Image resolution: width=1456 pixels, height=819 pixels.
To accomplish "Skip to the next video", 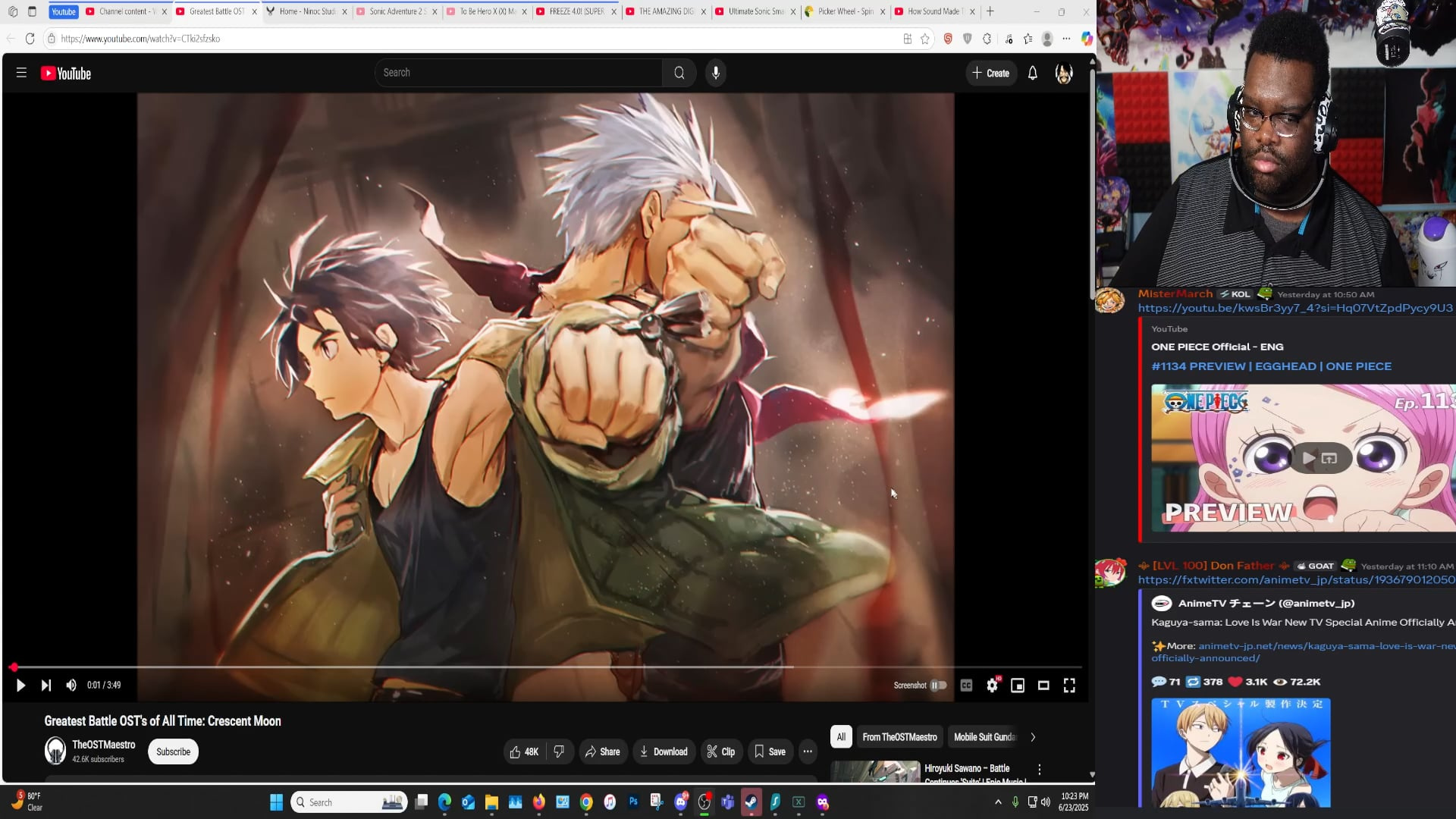I will pyautogui.click(x=46, y=686).
